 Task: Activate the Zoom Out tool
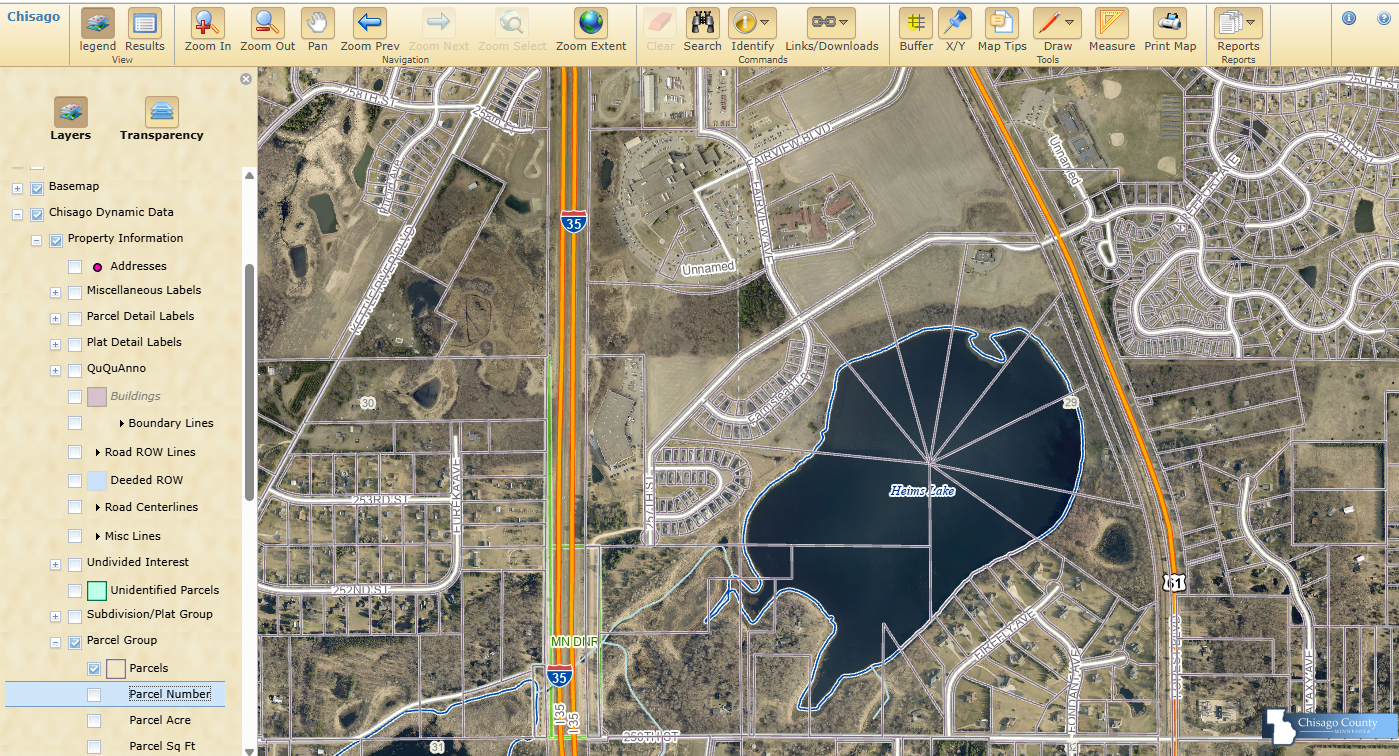tap(268, 30)
